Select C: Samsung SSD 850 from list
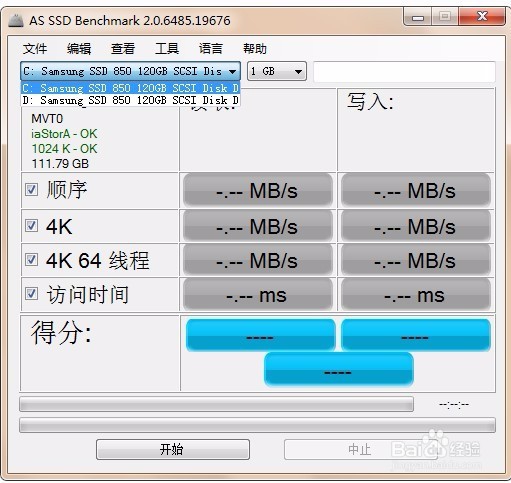 click(x=130, y=88)
